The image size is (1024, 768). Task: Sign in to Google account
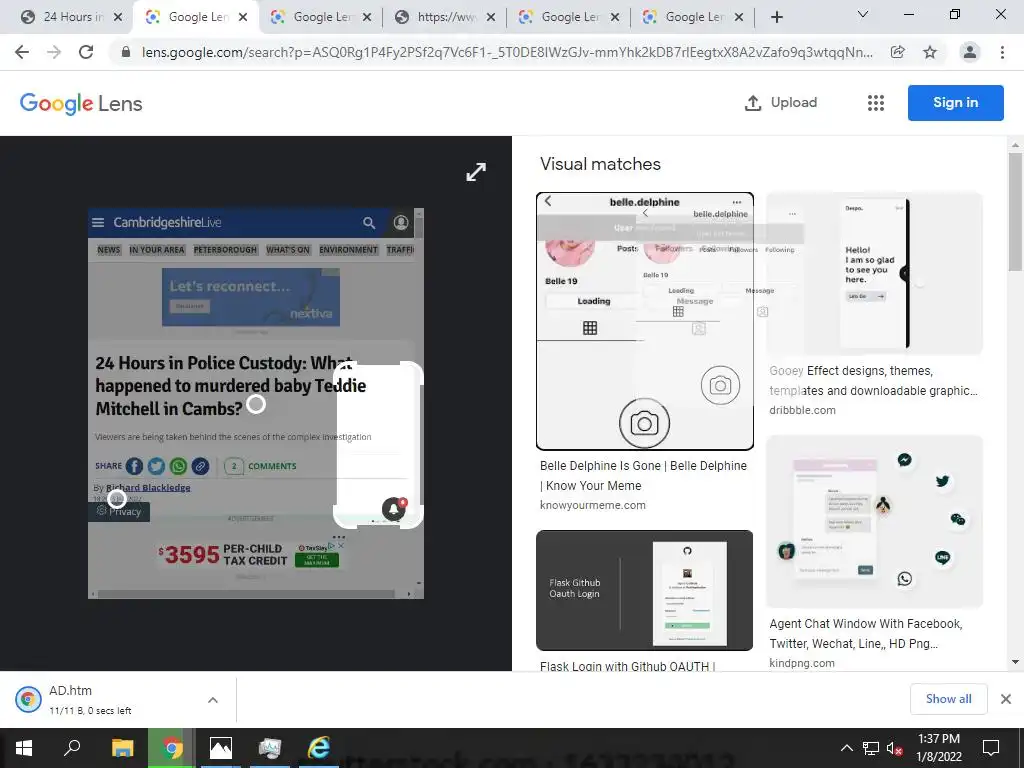[x=955, y=103]
